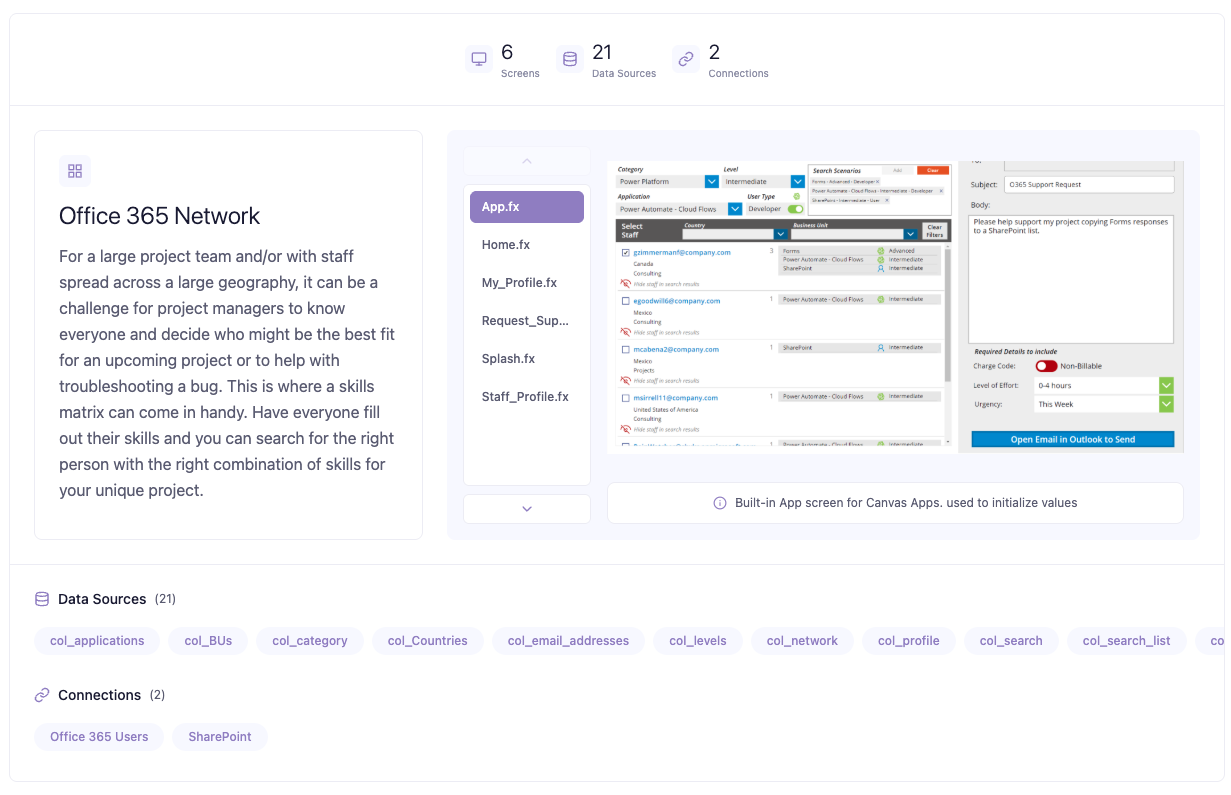Select App.fx in the screens list
This screenshot has width=1231, height=795.
(x=527, y=207)
